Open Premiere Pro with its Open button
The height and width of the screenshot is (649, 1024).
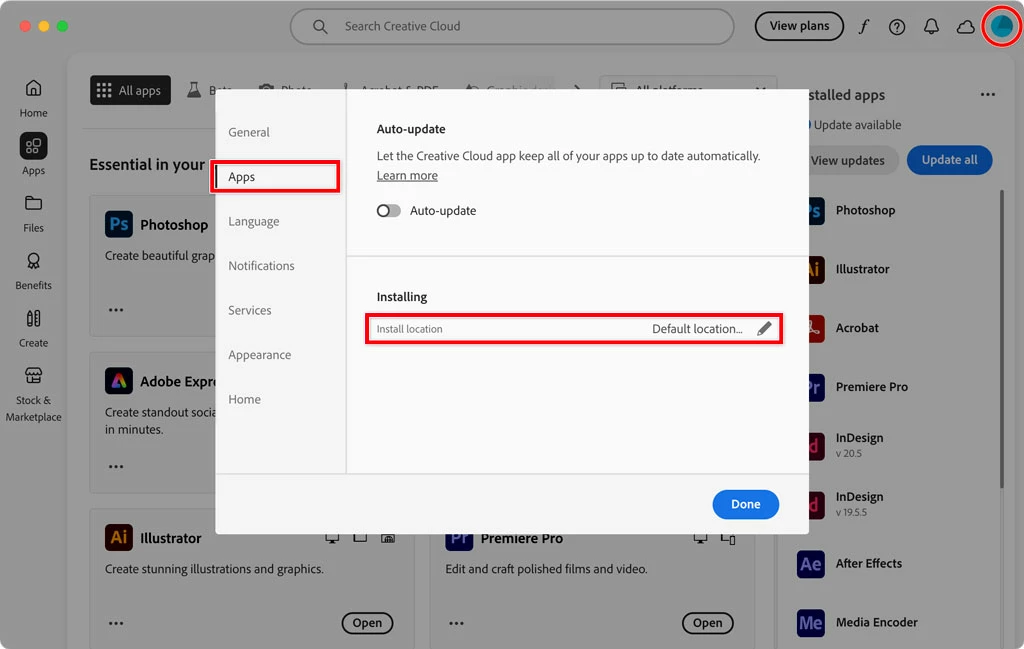[x=707, y=623]
